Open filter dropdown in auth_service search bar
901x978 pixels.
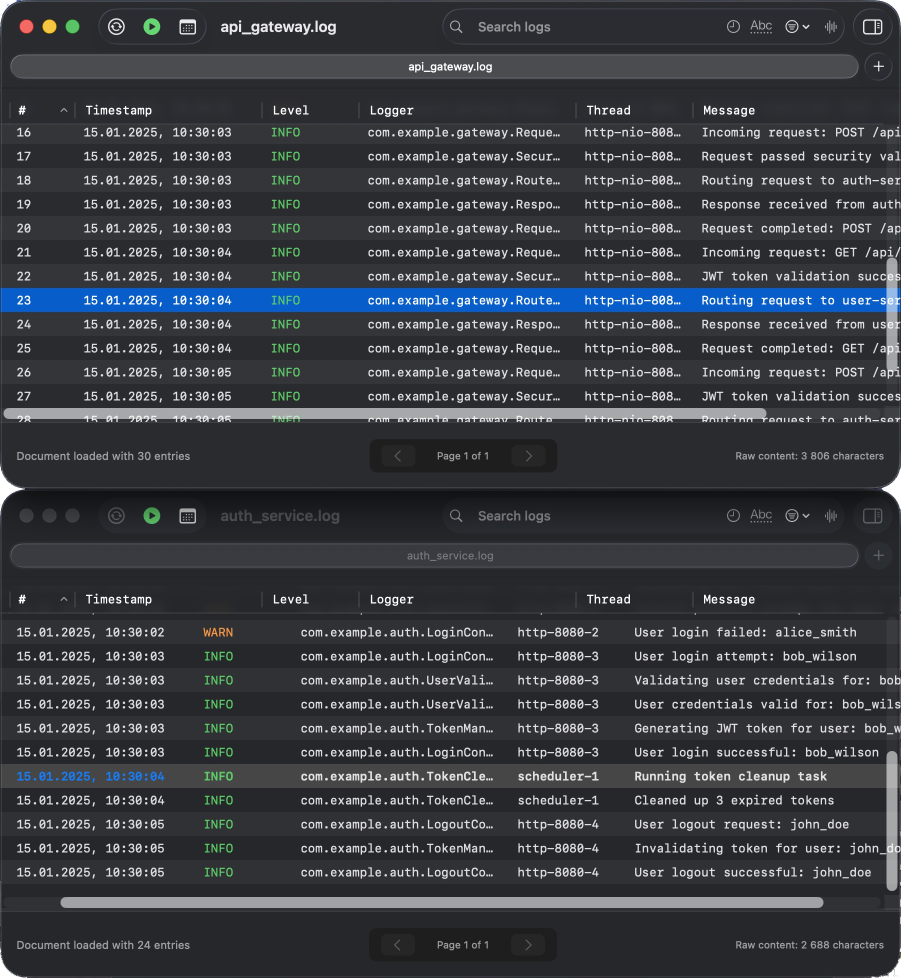coord(797,516)
